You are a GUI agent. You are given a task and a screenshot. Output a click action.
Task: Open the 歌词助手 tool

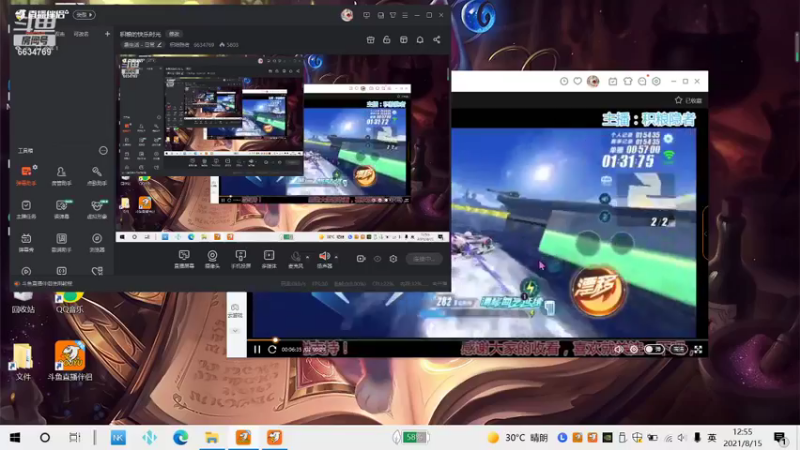coord(61,242)
